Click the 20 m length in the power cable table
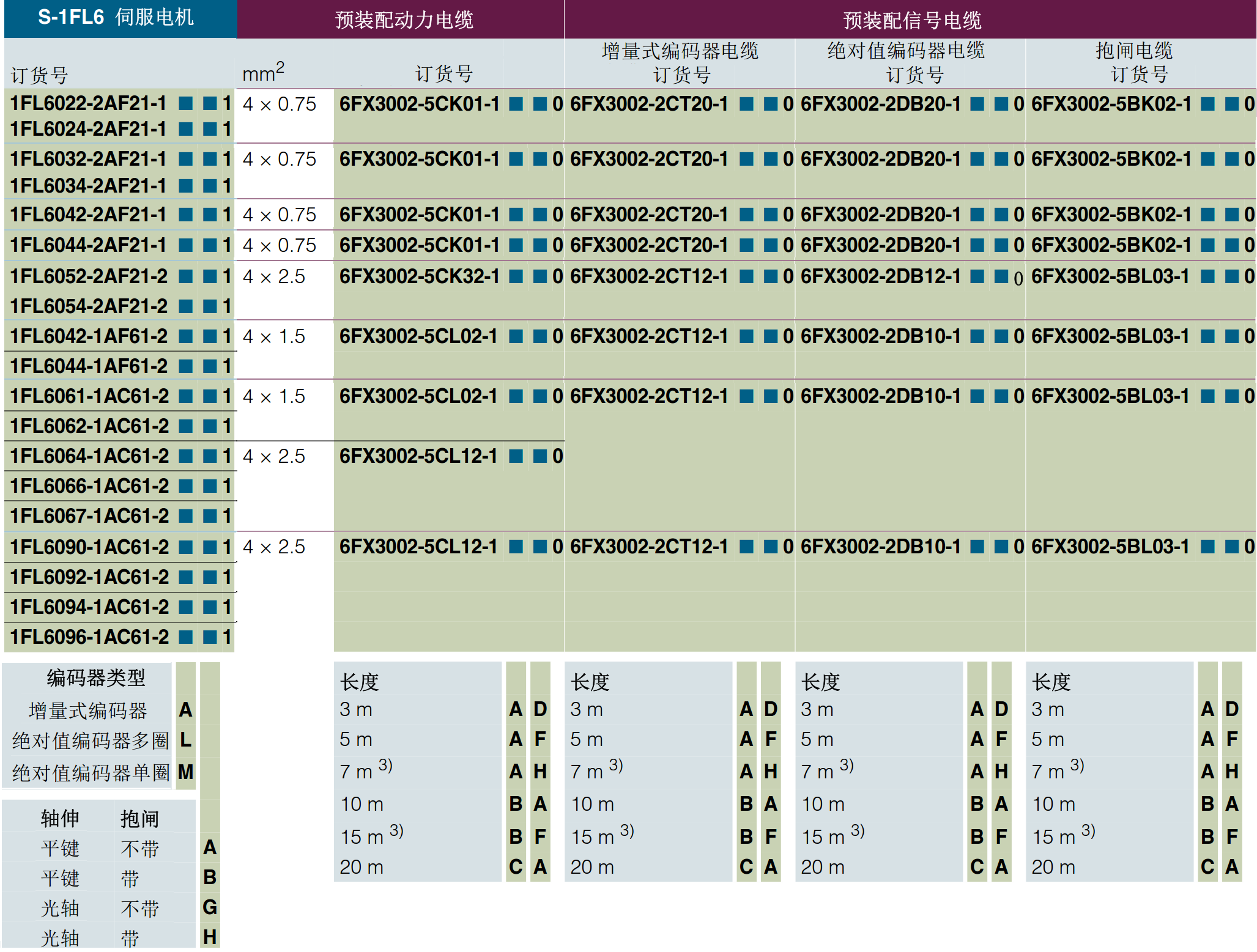Image resolution: width=1257 pixels, height=952 pixels. 362,867
